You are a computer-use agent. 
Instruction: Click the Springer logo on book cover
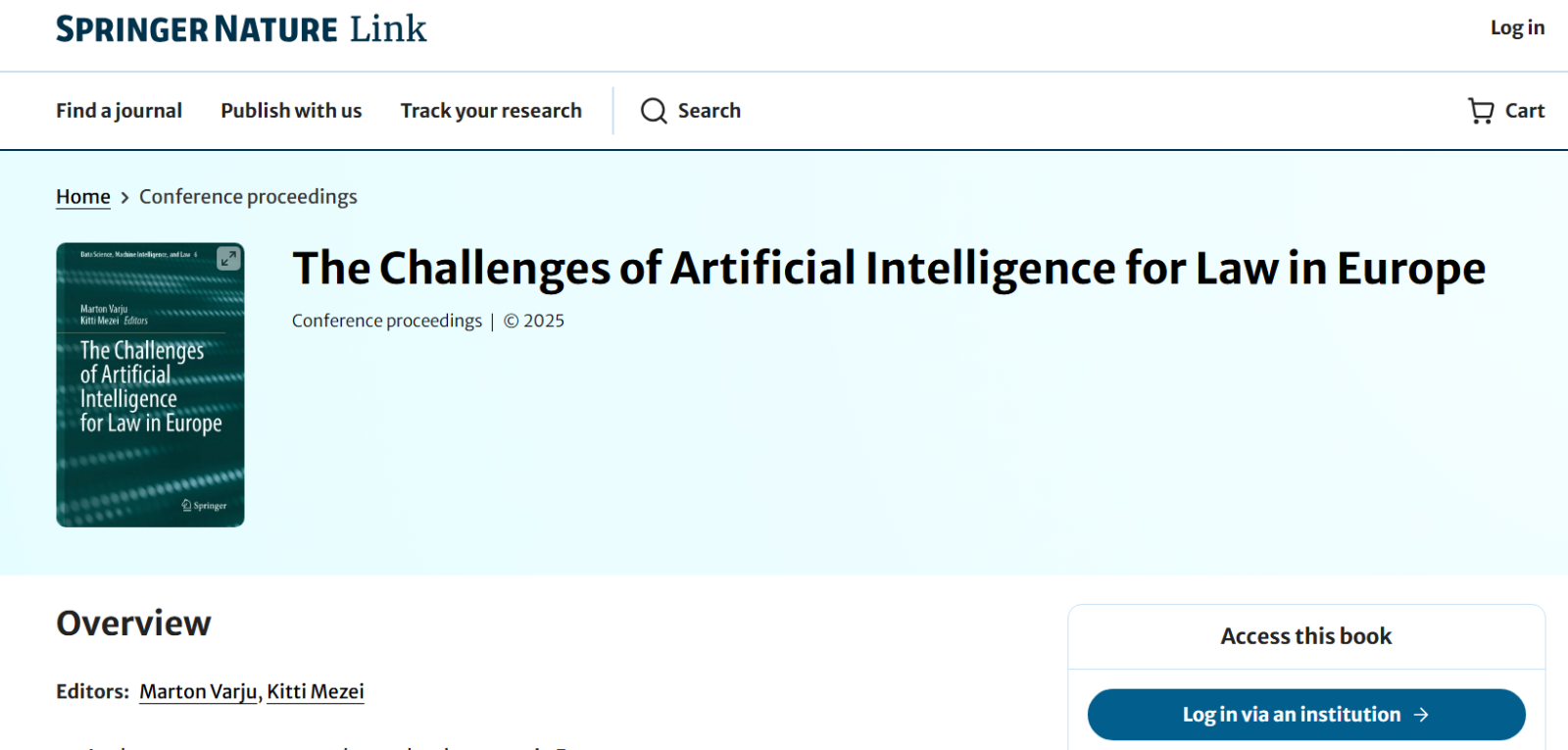(204, 506)
